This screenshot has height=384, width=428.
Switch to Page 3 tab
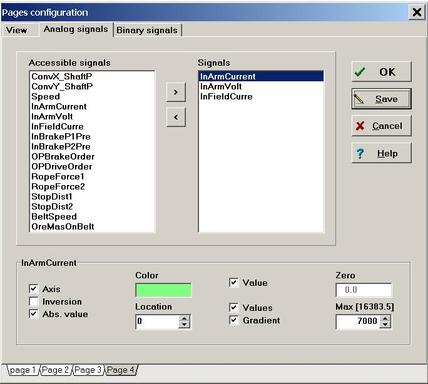pyautogui.click(x=88, y=370)
